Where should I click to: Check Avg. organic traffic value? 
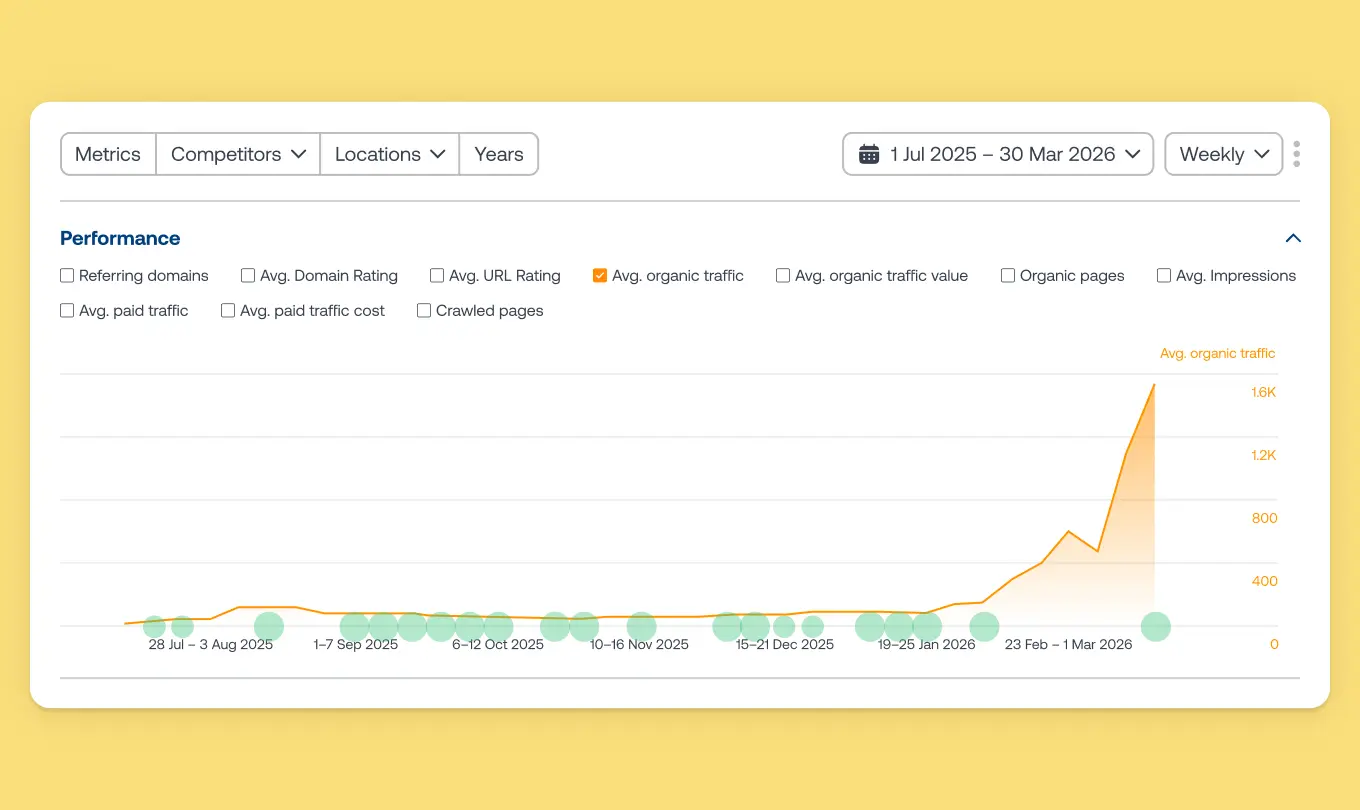coord(783,274)
